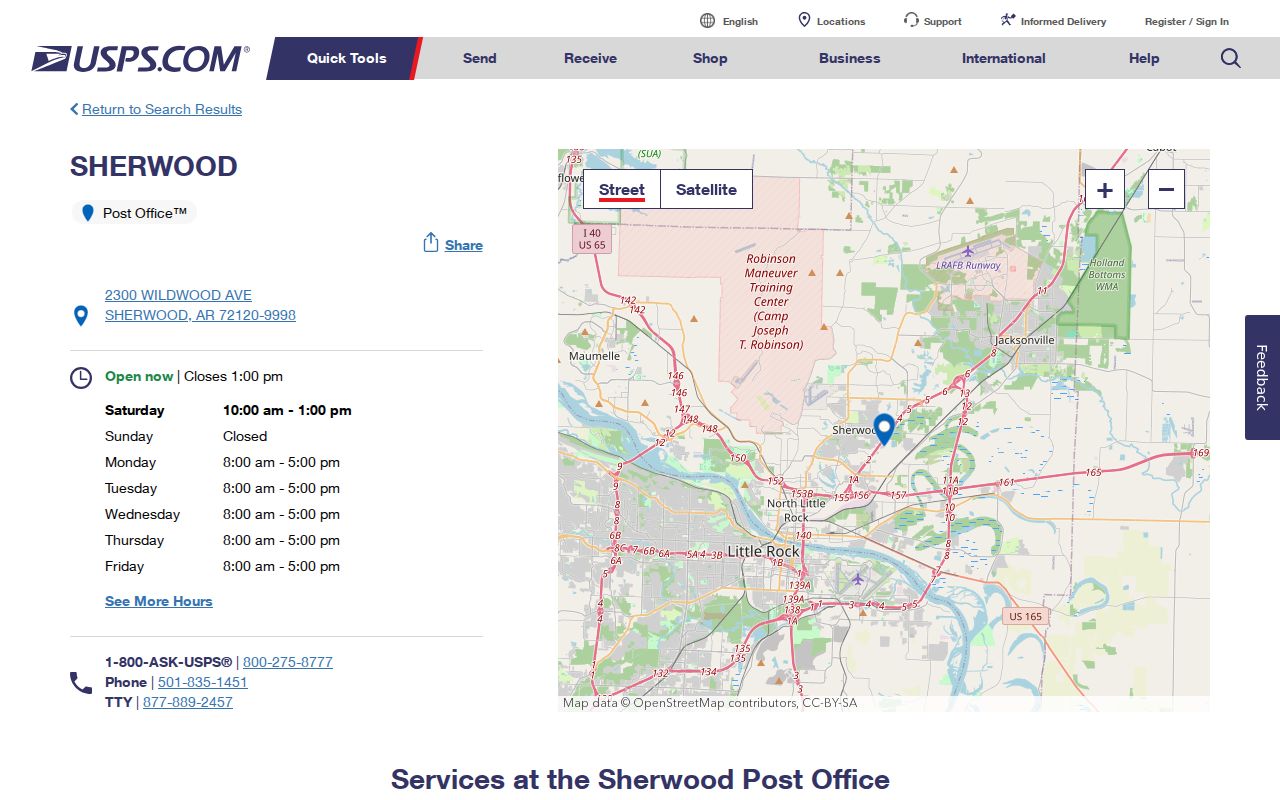Switch map to Street view
This screenshot has width=1280, height=800.
click(622, 189)
